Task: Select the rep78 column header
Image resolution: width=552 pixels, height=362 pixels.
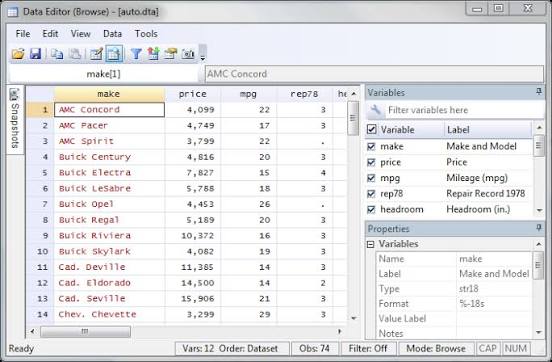Action: point(304,94)
